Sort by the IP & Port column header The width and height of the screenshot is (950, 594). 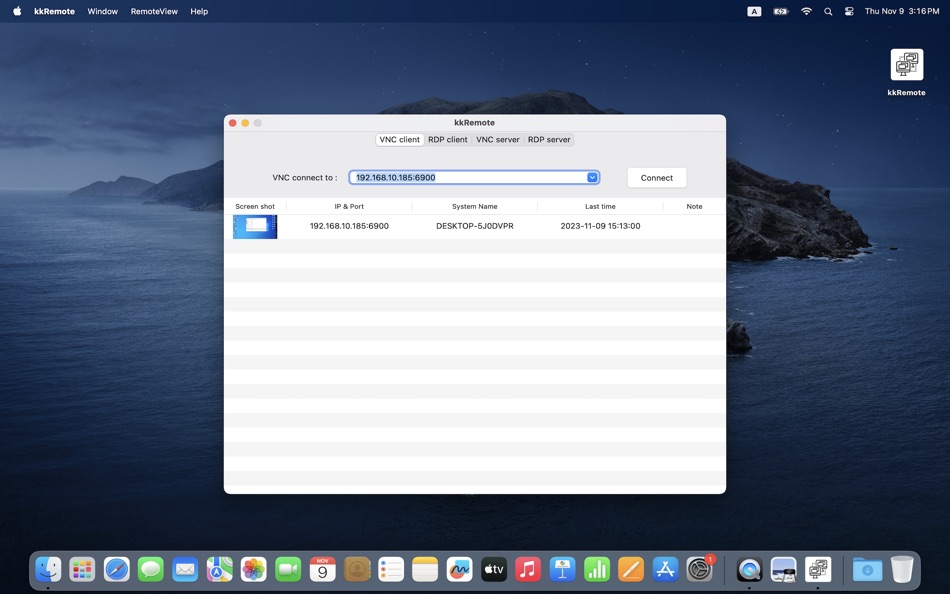coord(349,206)
